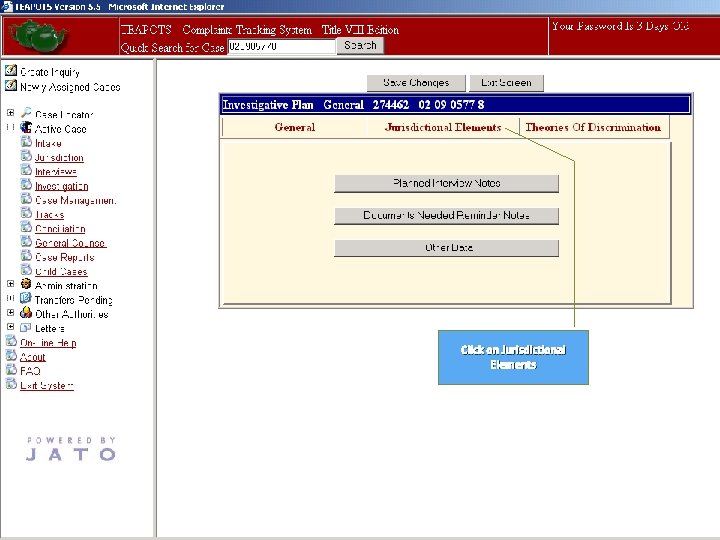Click the Newly Assigned Cases icon

(11, 85)
